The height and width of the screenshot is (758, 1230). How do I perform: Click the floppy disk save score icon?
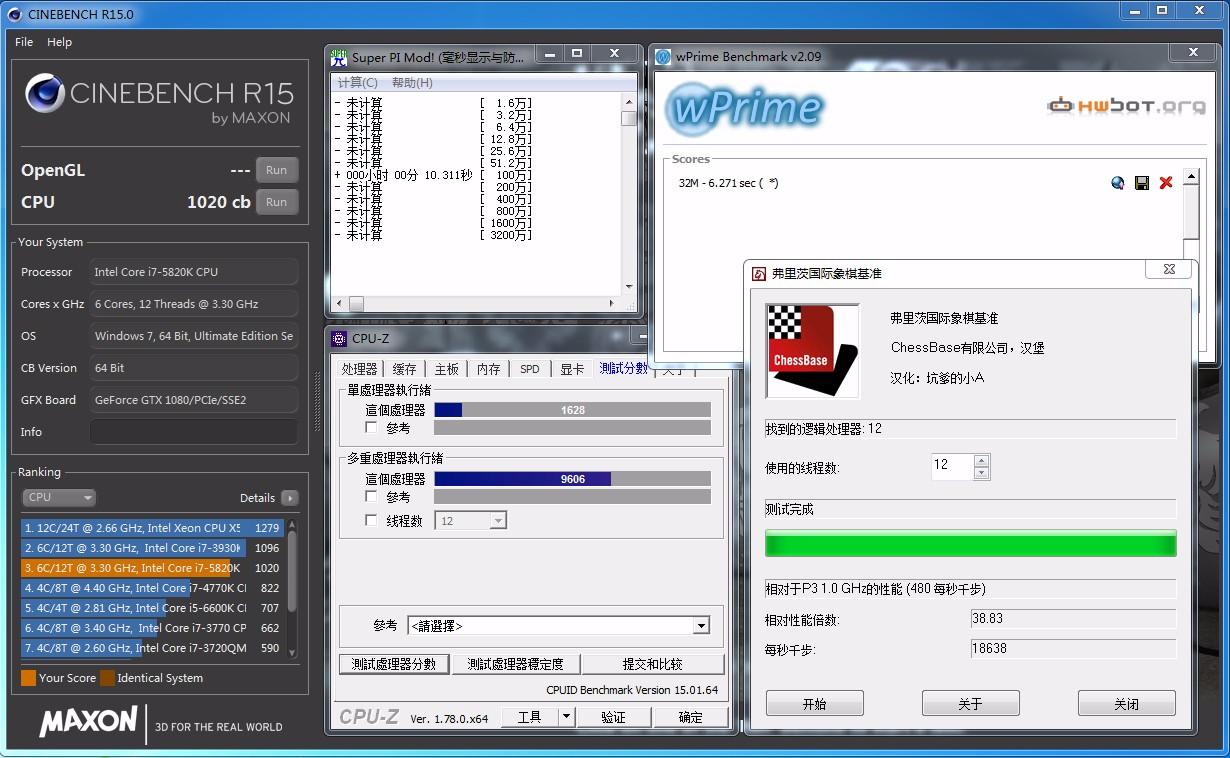click(x=1142, y=183)
